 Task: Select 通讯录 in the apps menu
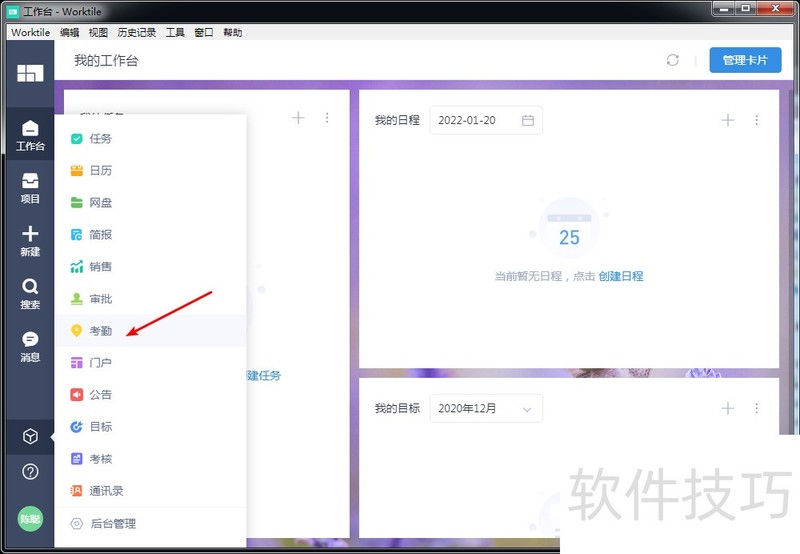pos(151,491)
